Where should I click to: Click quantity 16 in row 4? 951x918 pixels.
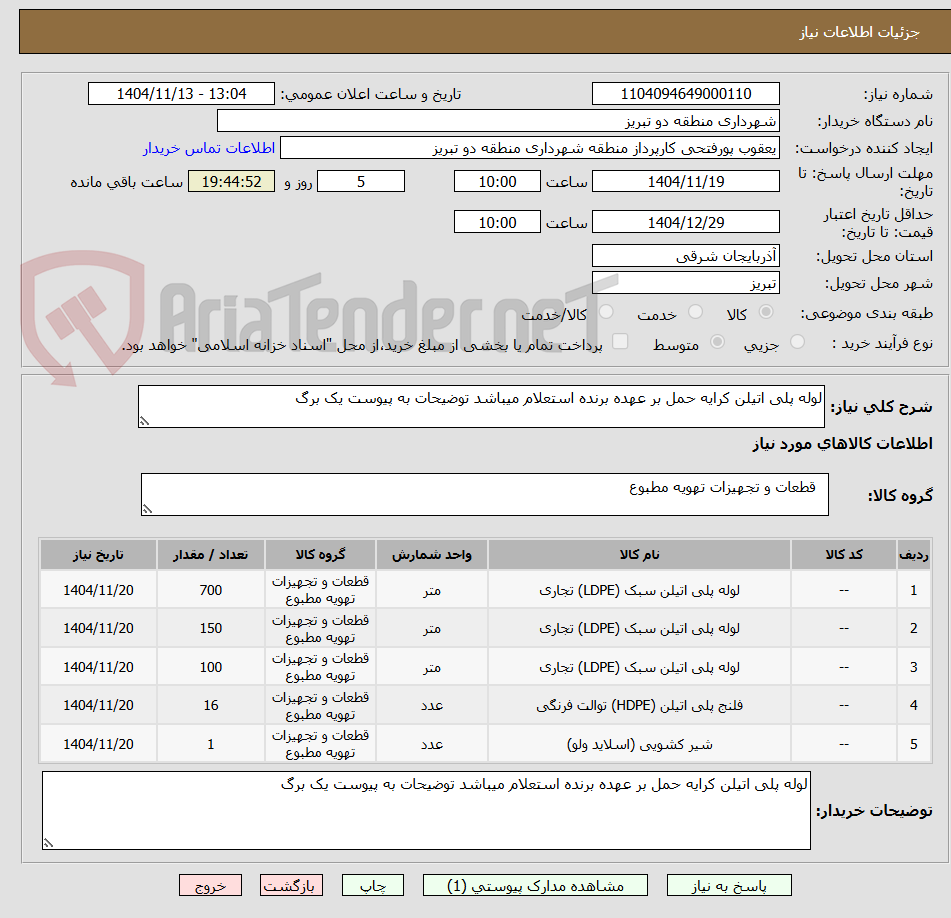(210, 705)
